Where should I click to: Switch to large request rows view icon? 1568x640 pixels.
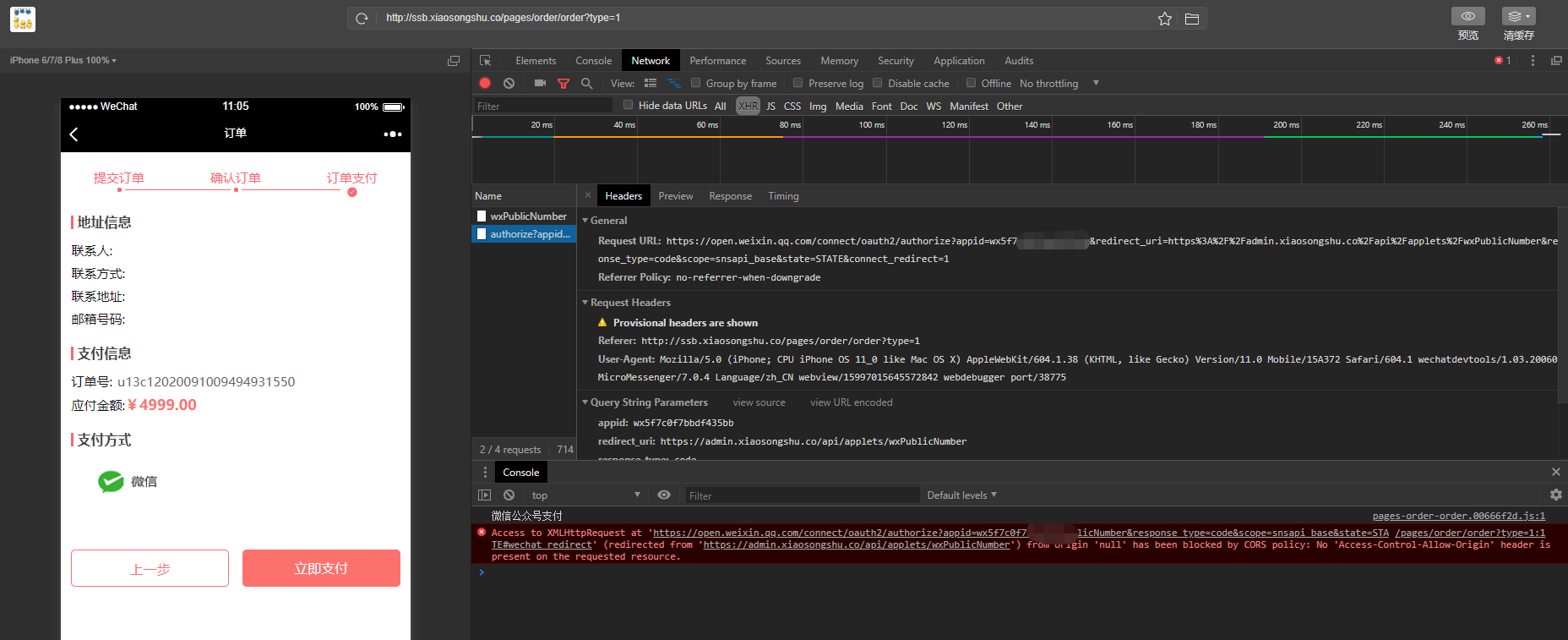point(651,83)
